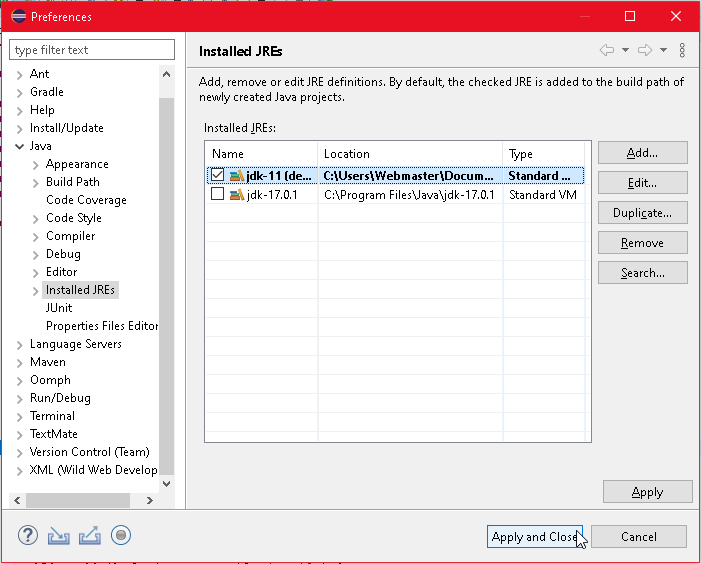This screenshot has height=564, width=701.
Task: Expand the Ant preferences node
Action: click(x=19, y=75)
